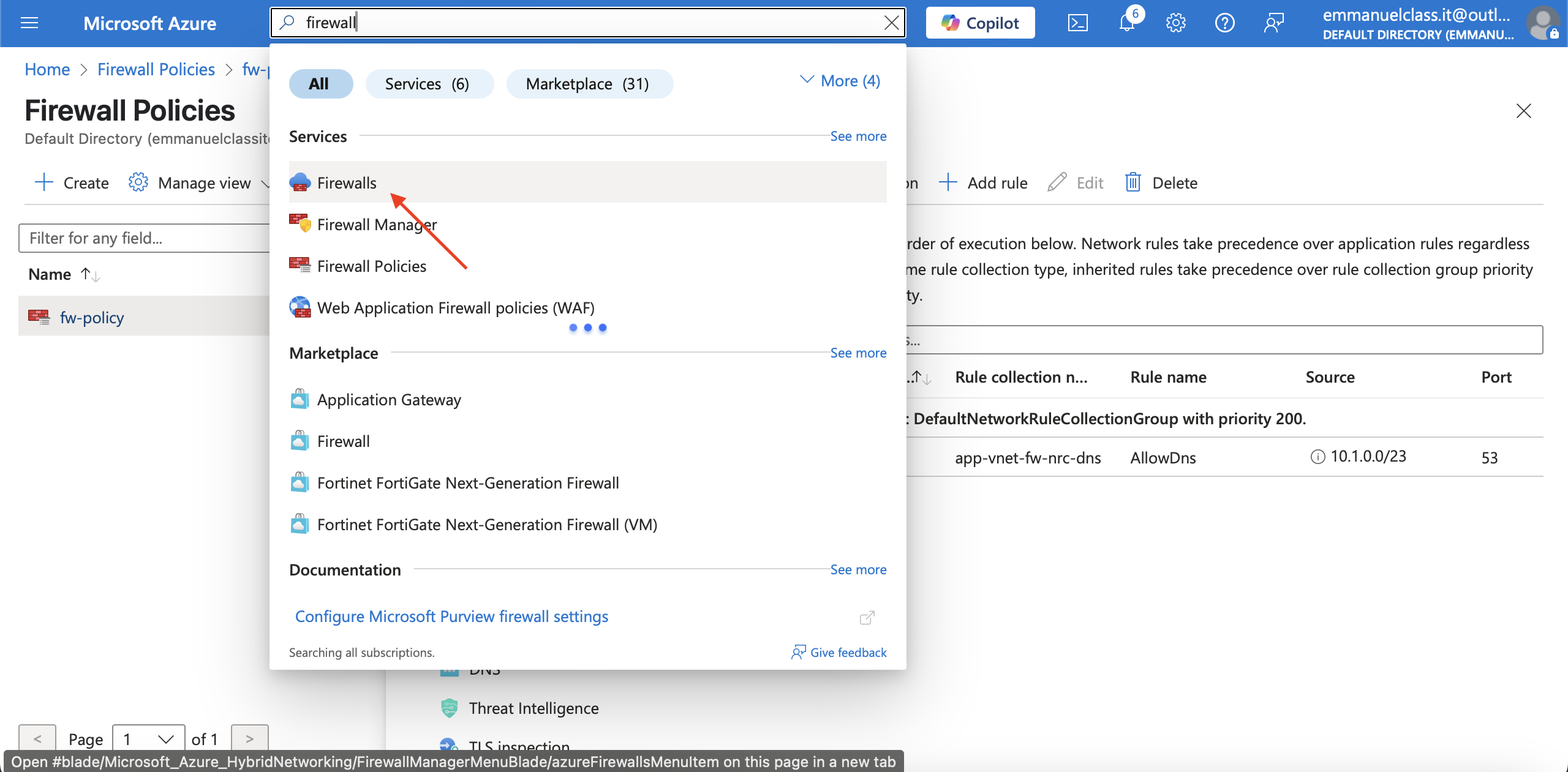This screenshot has width=1568, height=772.
Task: Open the page number dropdown
Action: coord(149,740)
